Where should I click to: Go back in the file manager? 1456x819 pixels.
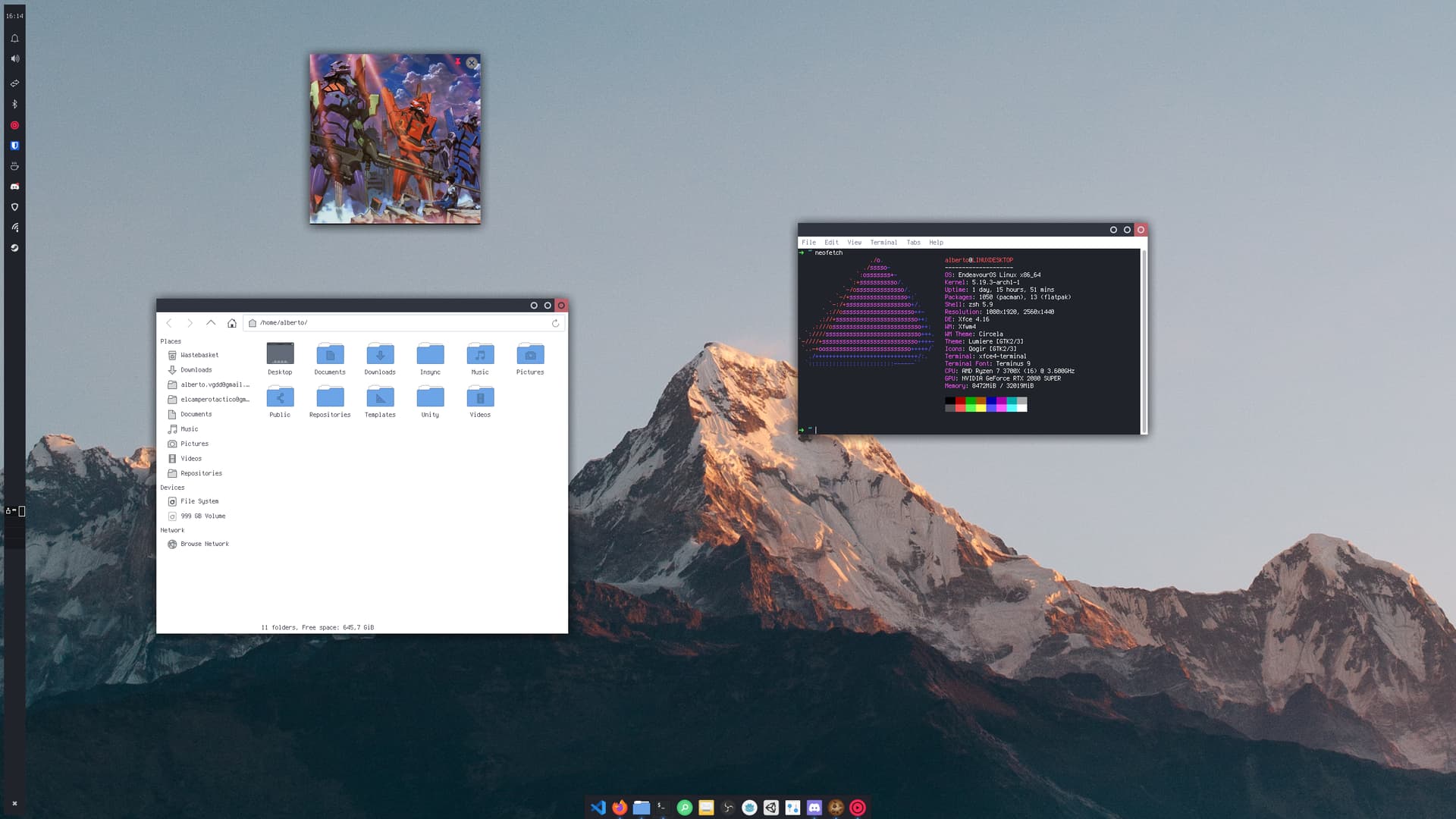tap(169, 323)
